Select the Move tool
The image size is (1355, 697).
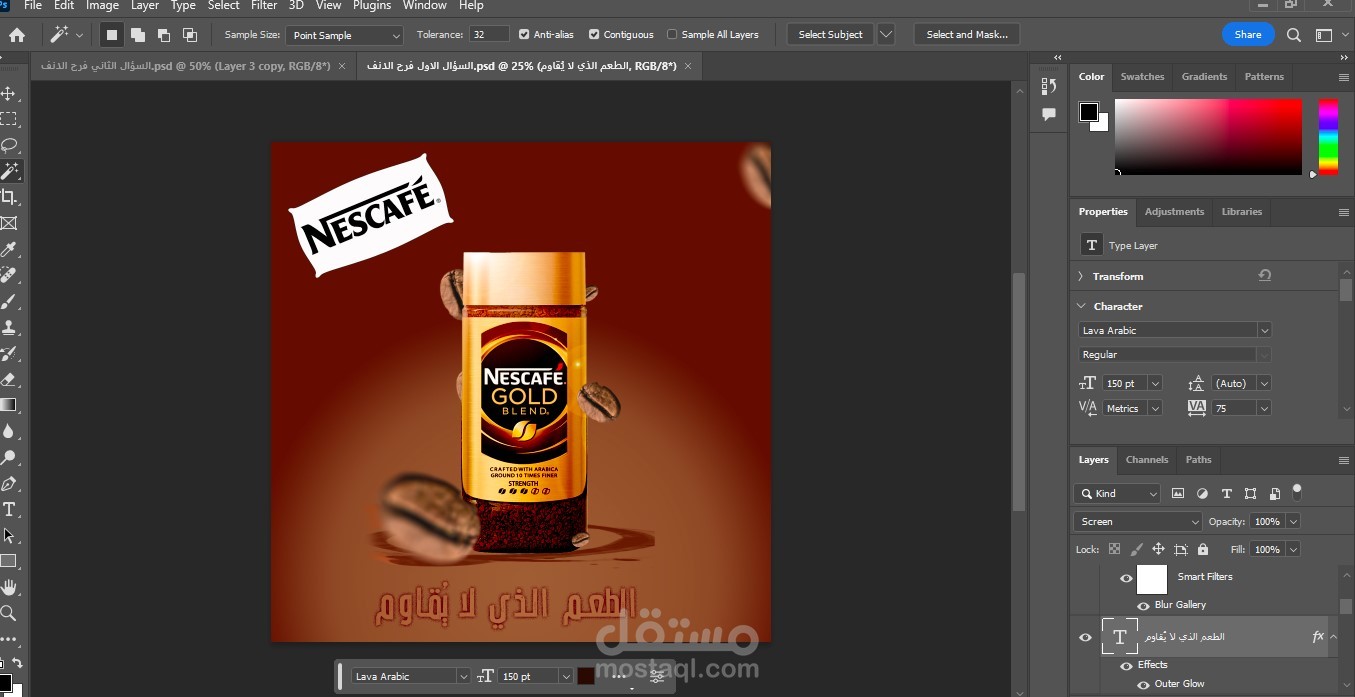click(x=9, y=93)
